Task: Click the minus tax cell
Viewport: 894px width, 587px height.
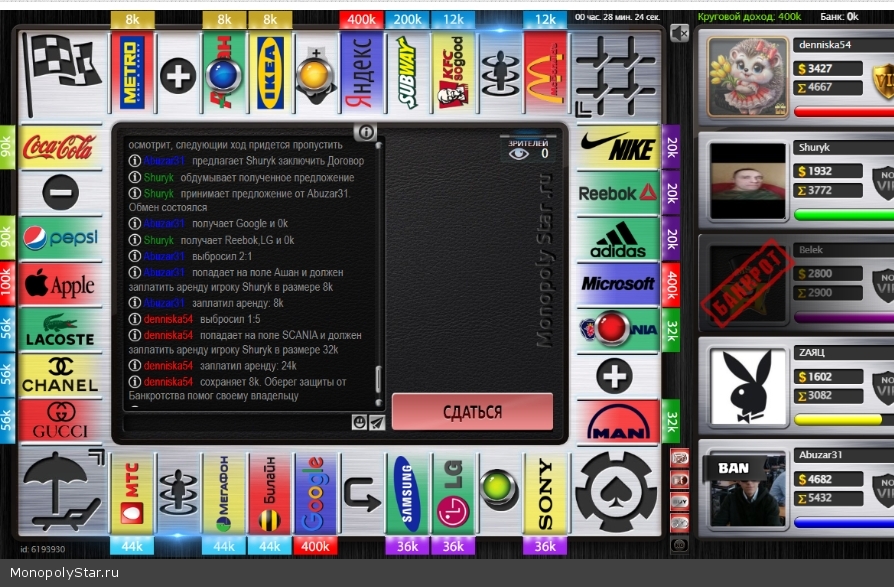Action: click(60, 193)
